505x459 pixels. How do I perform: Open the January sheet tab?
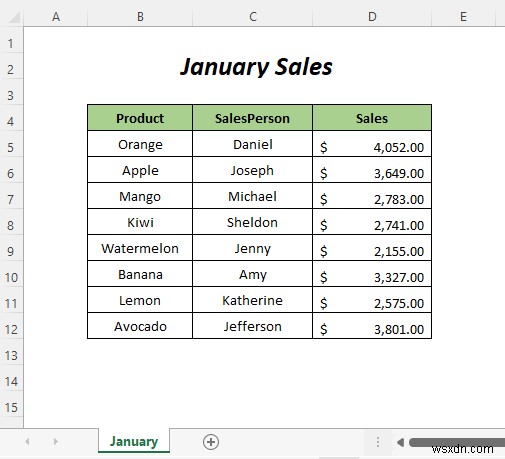(134, 441)
